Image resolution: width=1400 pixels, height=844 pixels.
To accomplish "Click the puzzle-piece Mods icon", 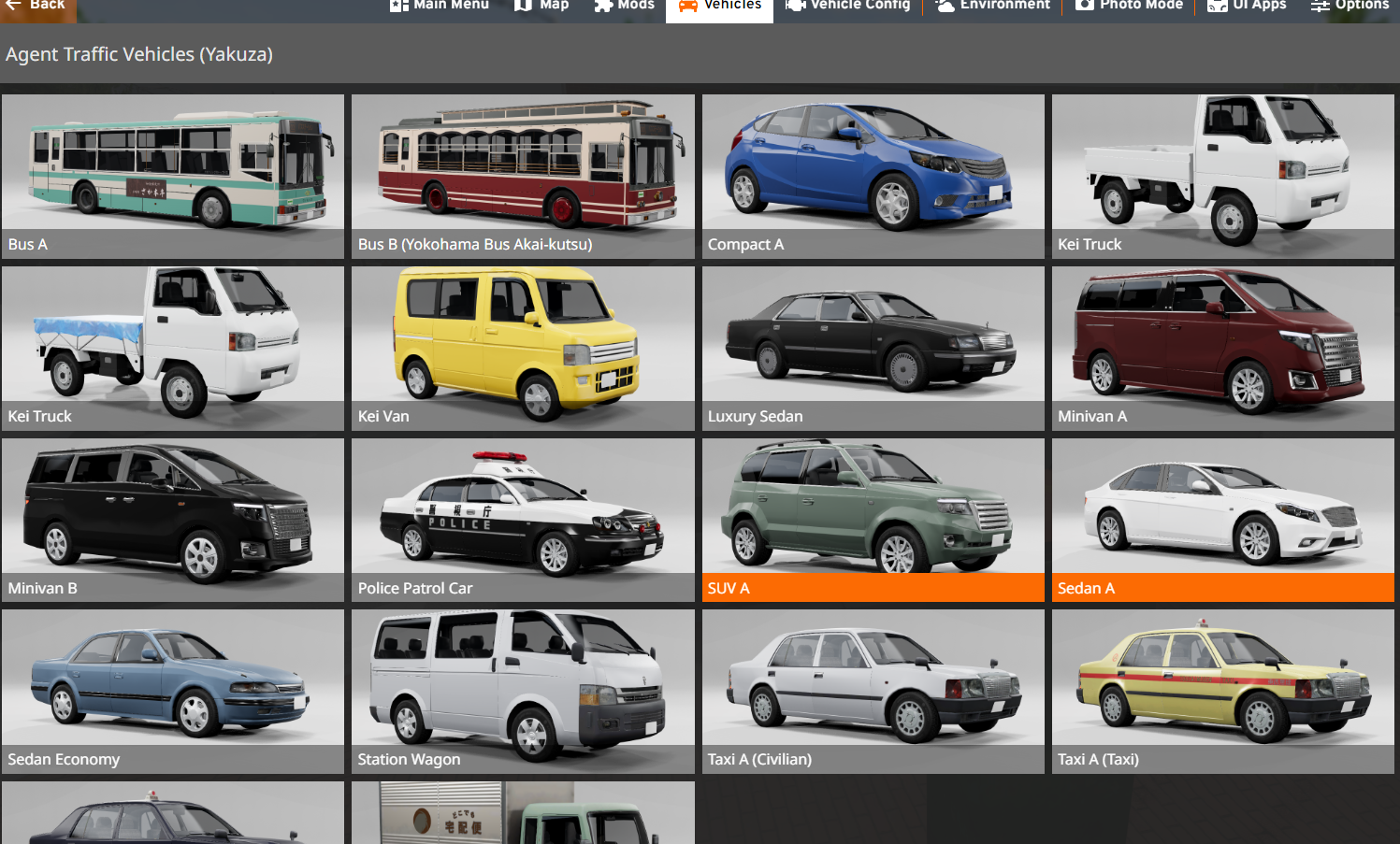I will tap(603, 6).
